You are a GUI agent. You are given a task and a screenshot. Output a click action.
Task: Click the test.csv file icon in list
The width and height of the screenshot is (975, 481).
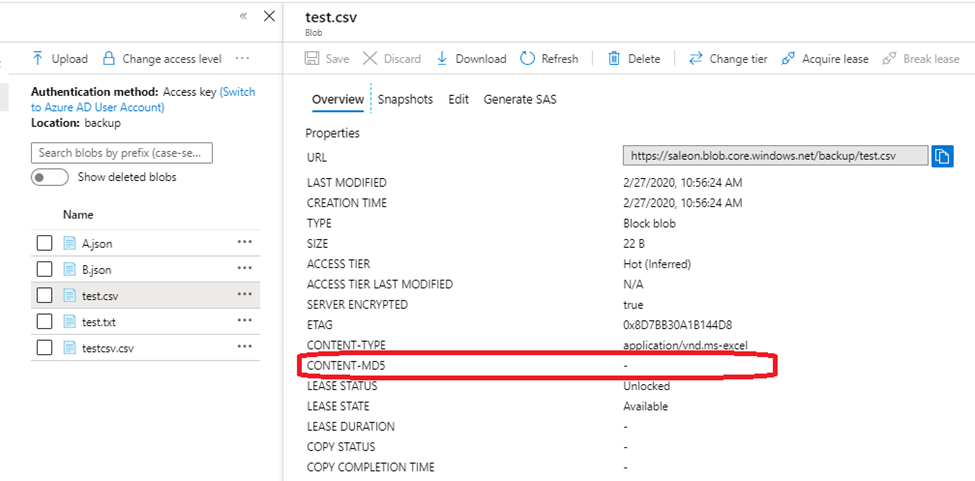[x=70, y=296]
